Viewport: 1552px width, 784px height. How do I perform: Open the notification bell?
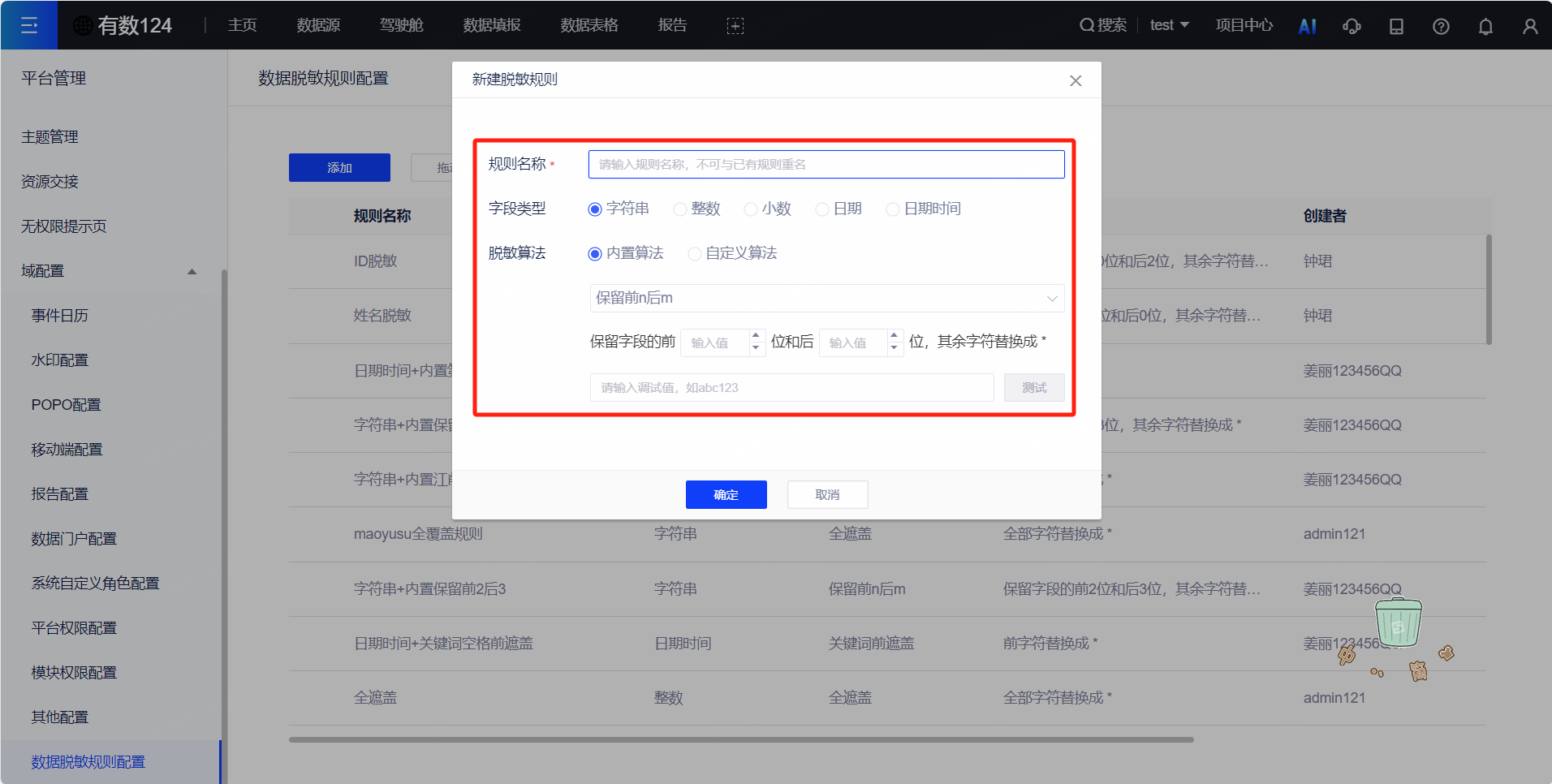(x=1485, y=25)
